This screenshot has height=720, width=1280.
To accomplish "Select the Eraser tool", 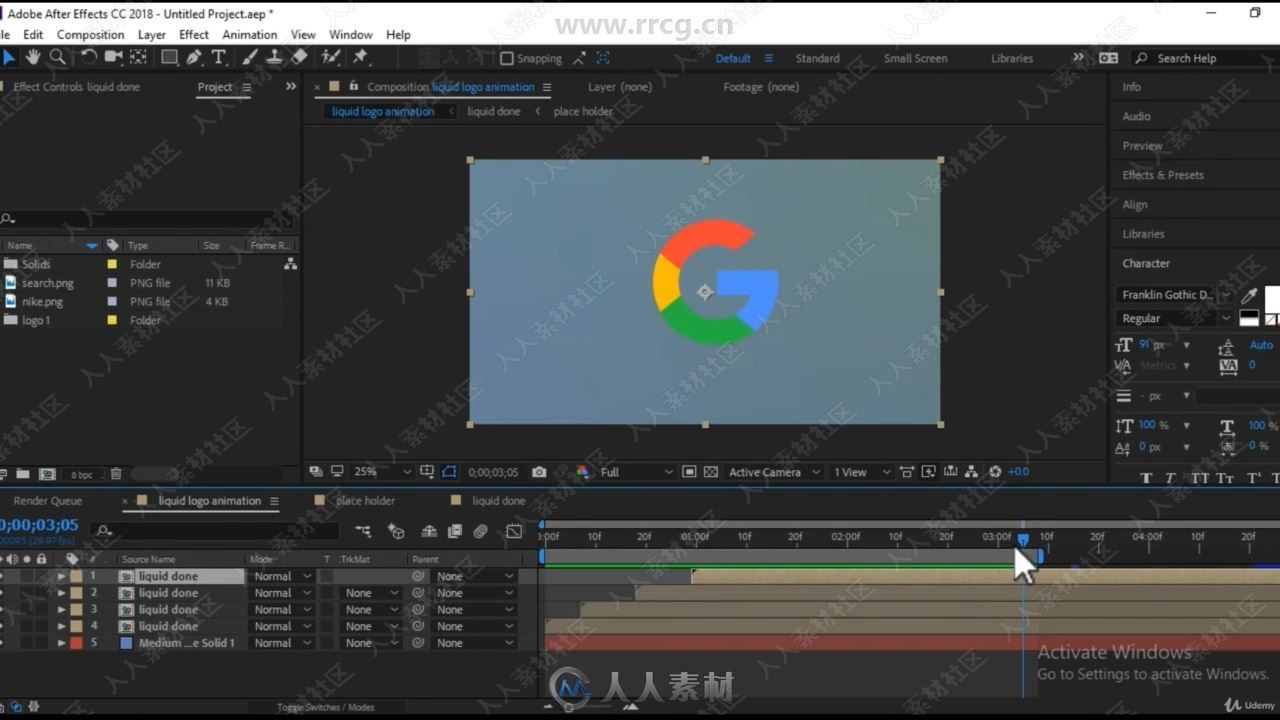I will coord(298,58).
